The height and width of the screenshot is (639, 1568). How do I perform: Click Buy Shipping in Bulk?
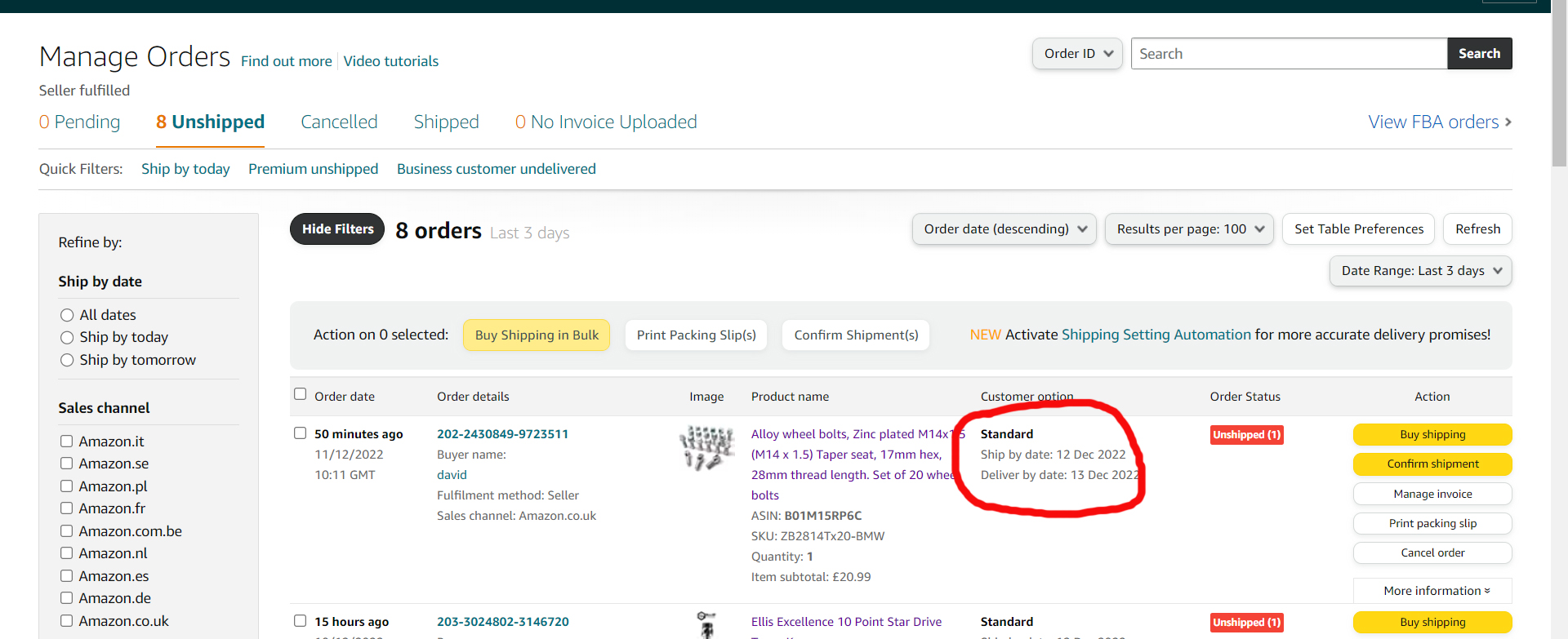tap(537, 335)
